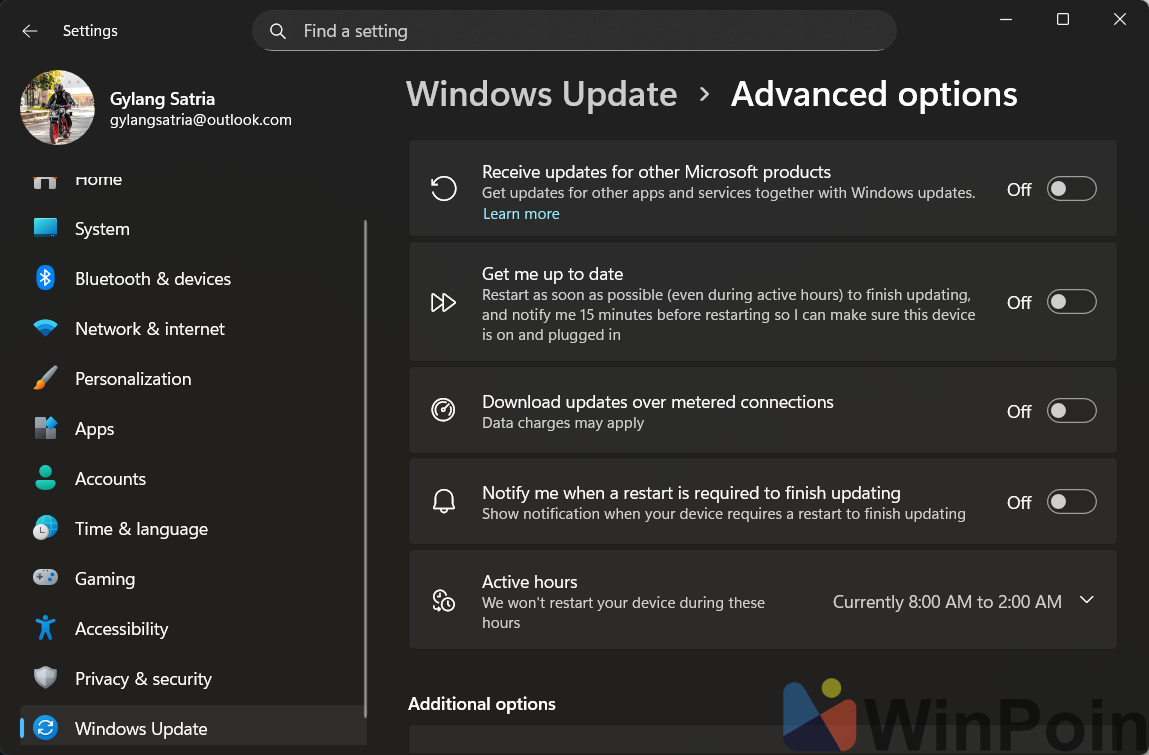This screenshot has width=1149, height=755.
Task: Click the Active hours label
Action: pyautogui.click(x=529, y=582)
